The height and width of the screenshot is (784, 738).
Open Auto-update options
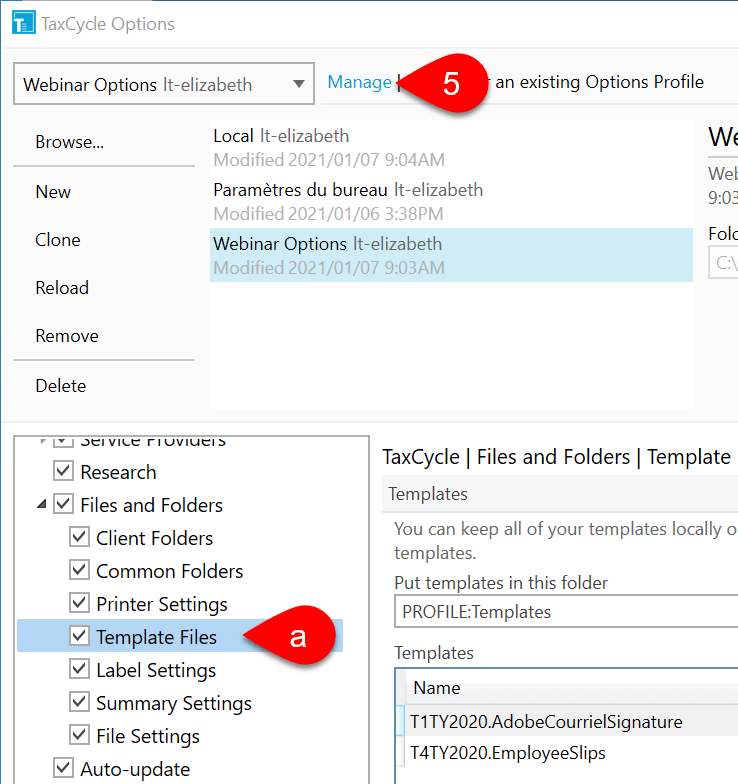(135, 769)
